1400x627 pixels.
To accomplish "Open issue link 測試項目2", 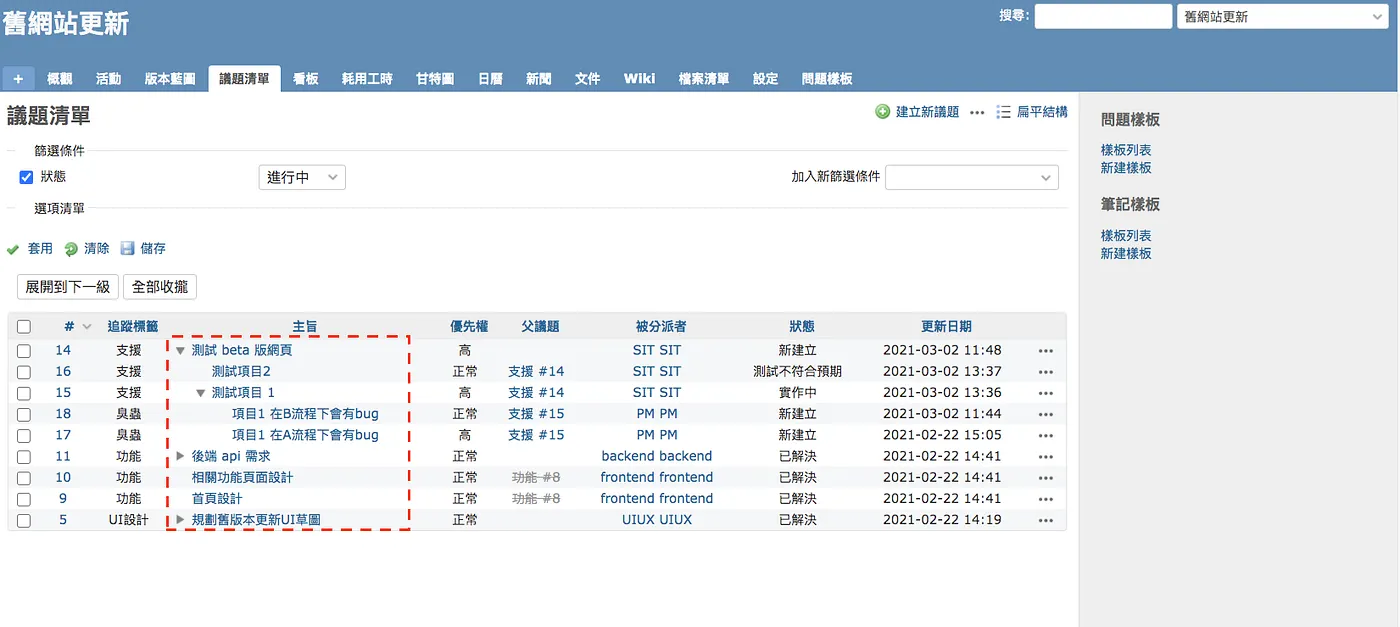I will 241,372.
